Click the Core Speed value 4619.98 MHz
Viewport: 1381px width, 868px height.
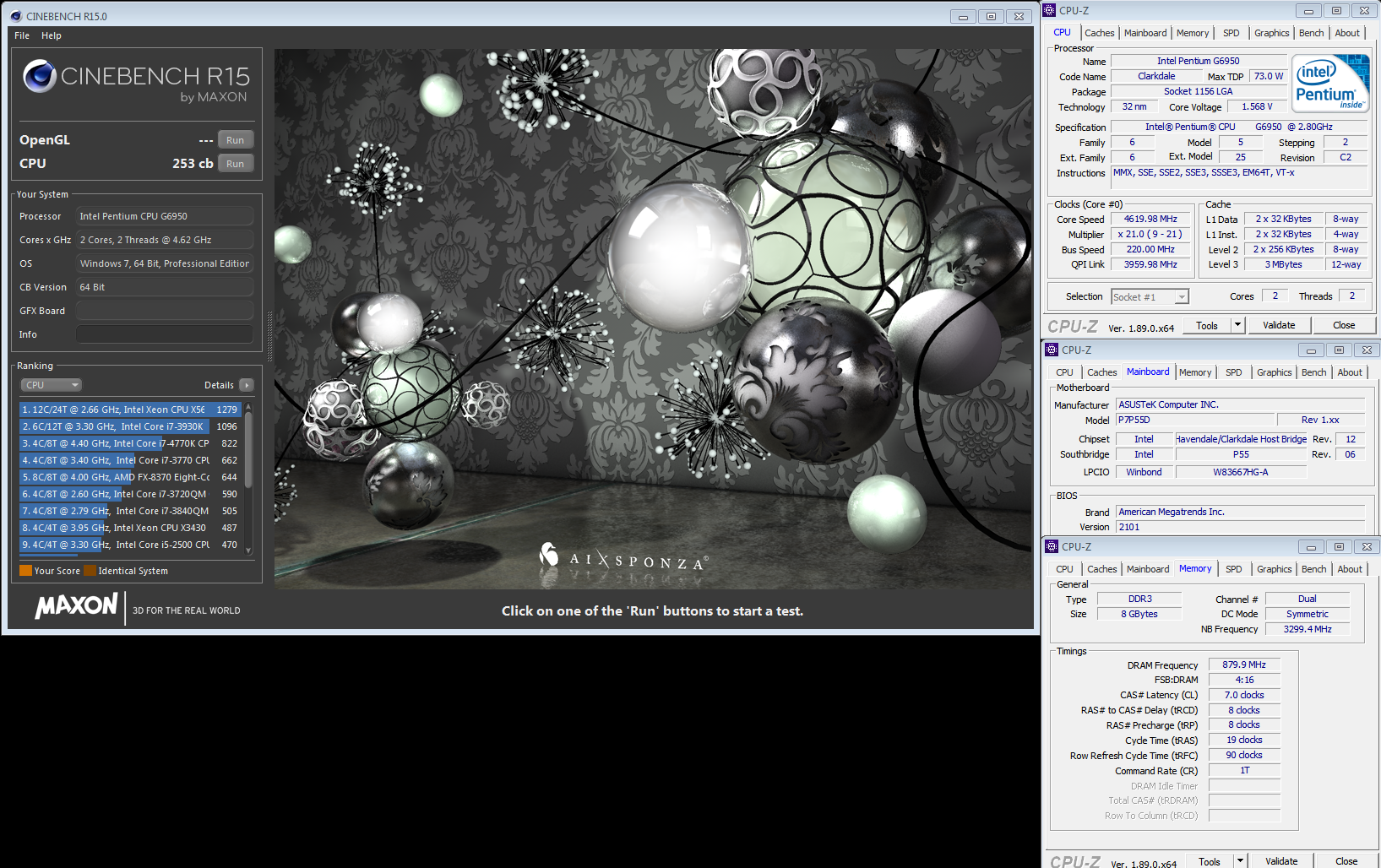pyautogui.click(x=1150, y=219)
